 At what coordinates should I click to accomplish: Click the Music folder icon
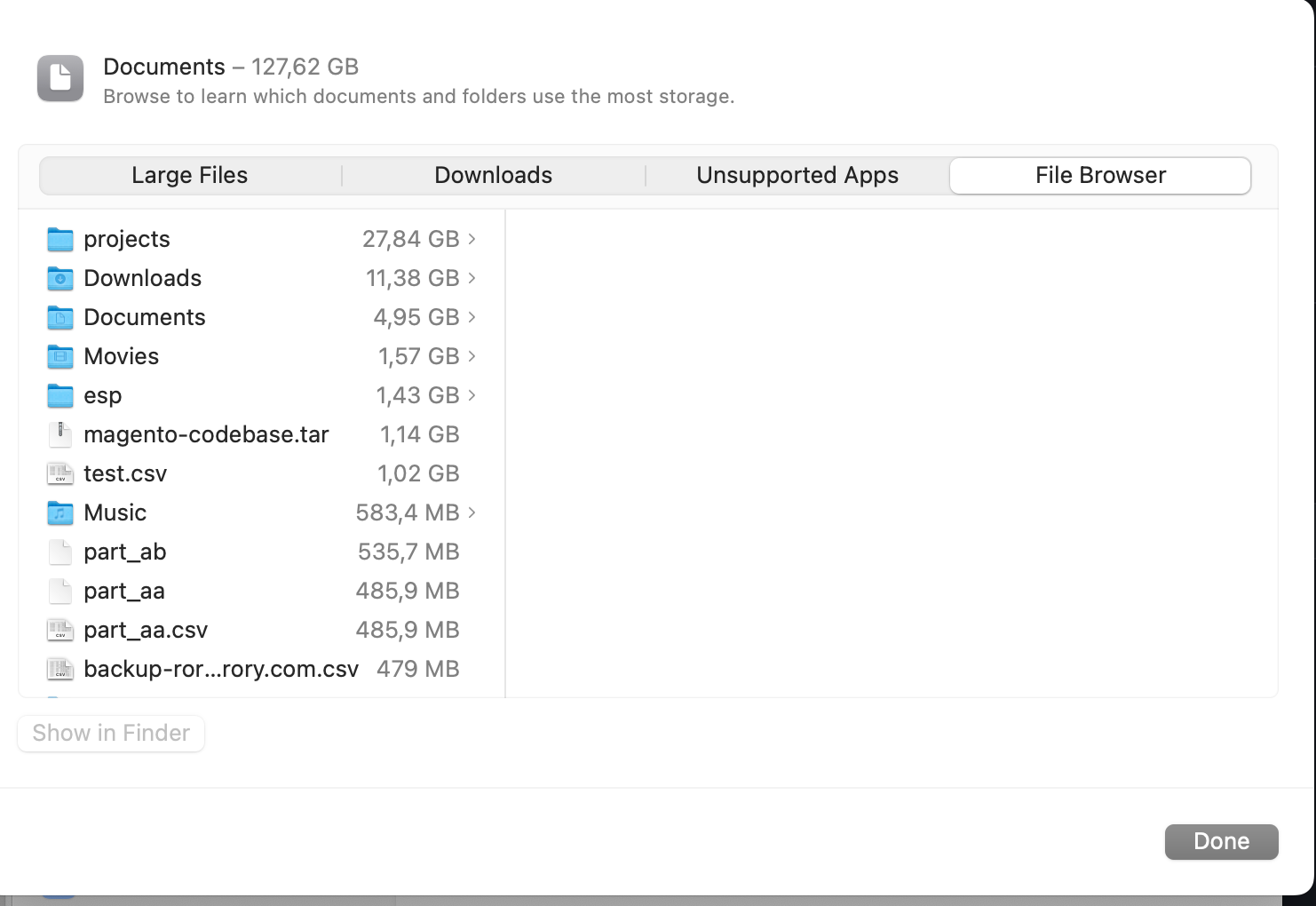click(x=59, y=513)
